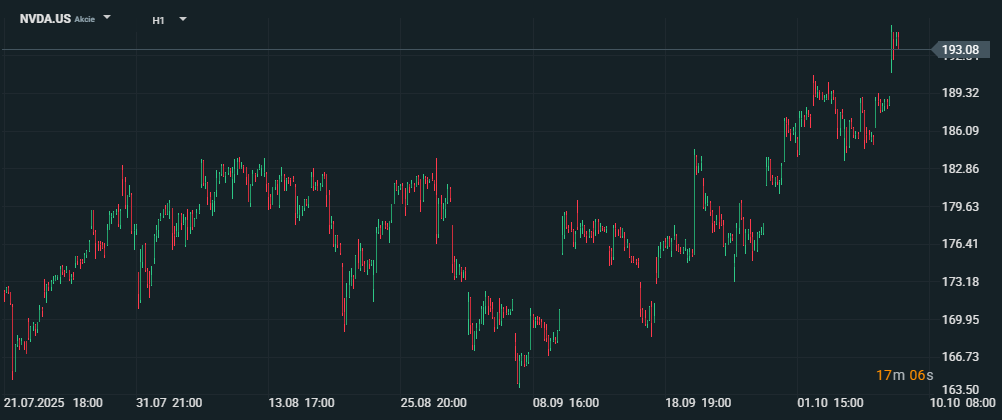Screen dimensions: 1002x420
Task: Click the NVDA.US symbol name
Action: click(x=44, y=19)
